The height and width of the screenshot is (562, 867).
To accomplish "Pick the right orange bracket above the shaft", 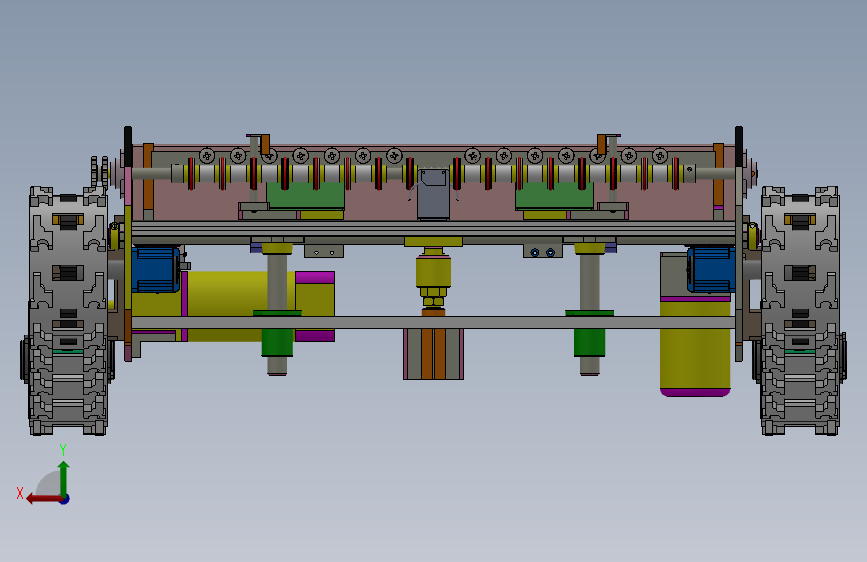I will coord(602,144).
